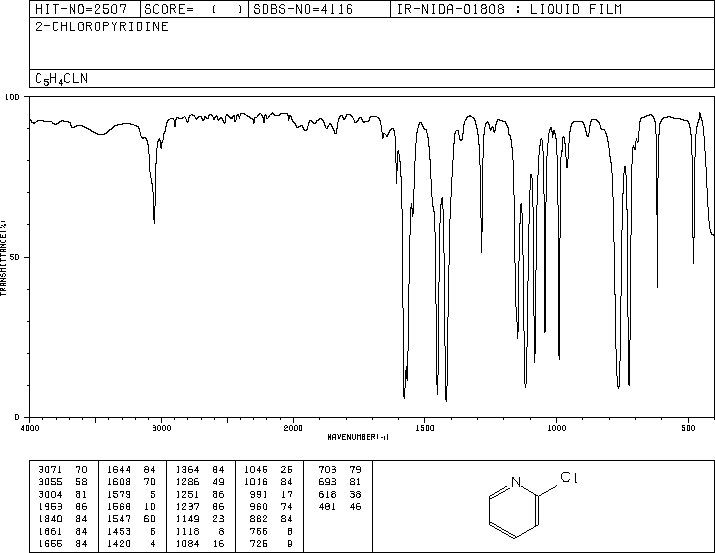Click the C5H4ClN molecular formula
The height and width of the screenshot is (553, 715).
(62, 79)
